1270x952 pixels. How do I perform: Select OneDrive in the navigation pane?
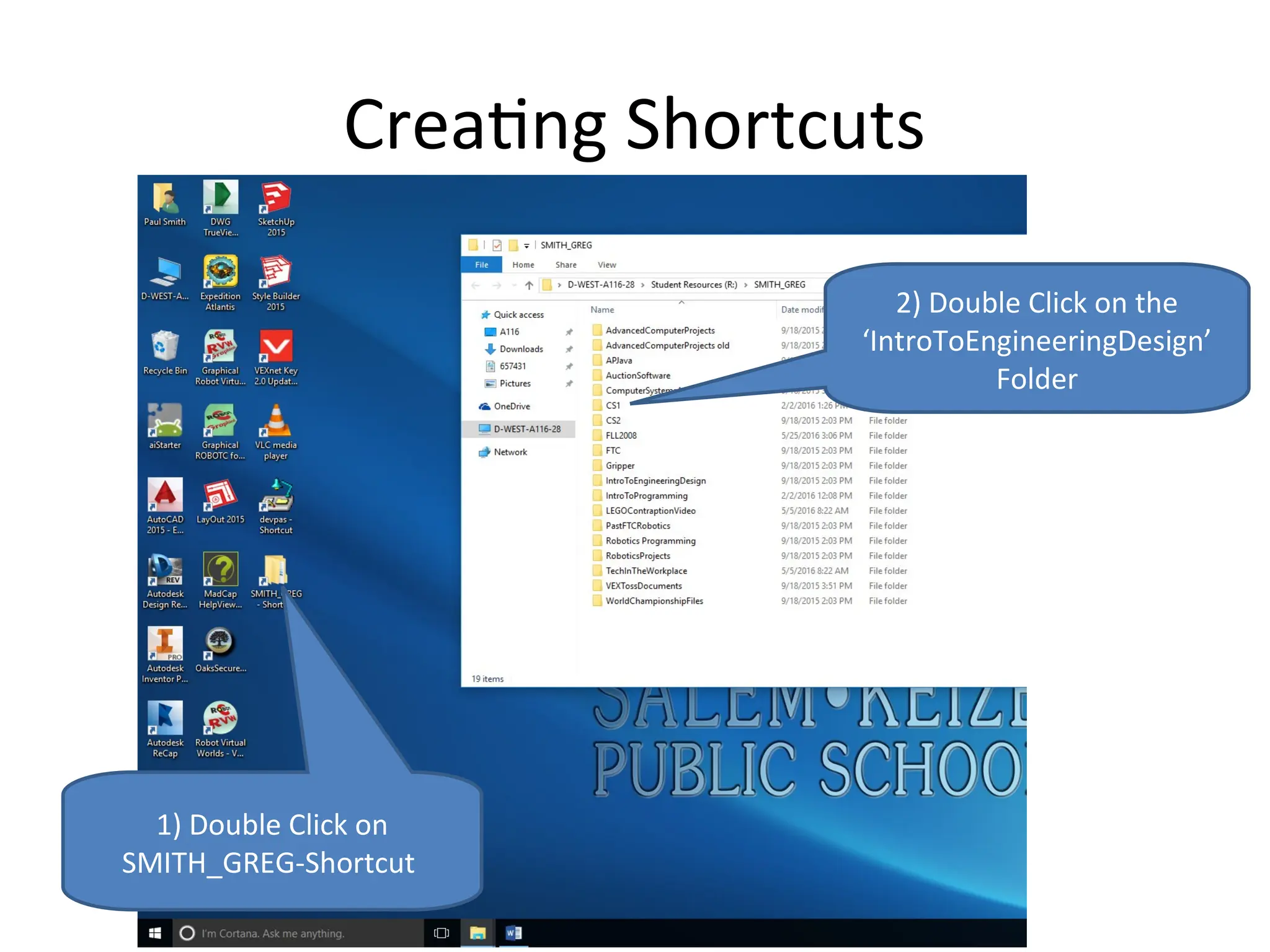click(505, 407)
